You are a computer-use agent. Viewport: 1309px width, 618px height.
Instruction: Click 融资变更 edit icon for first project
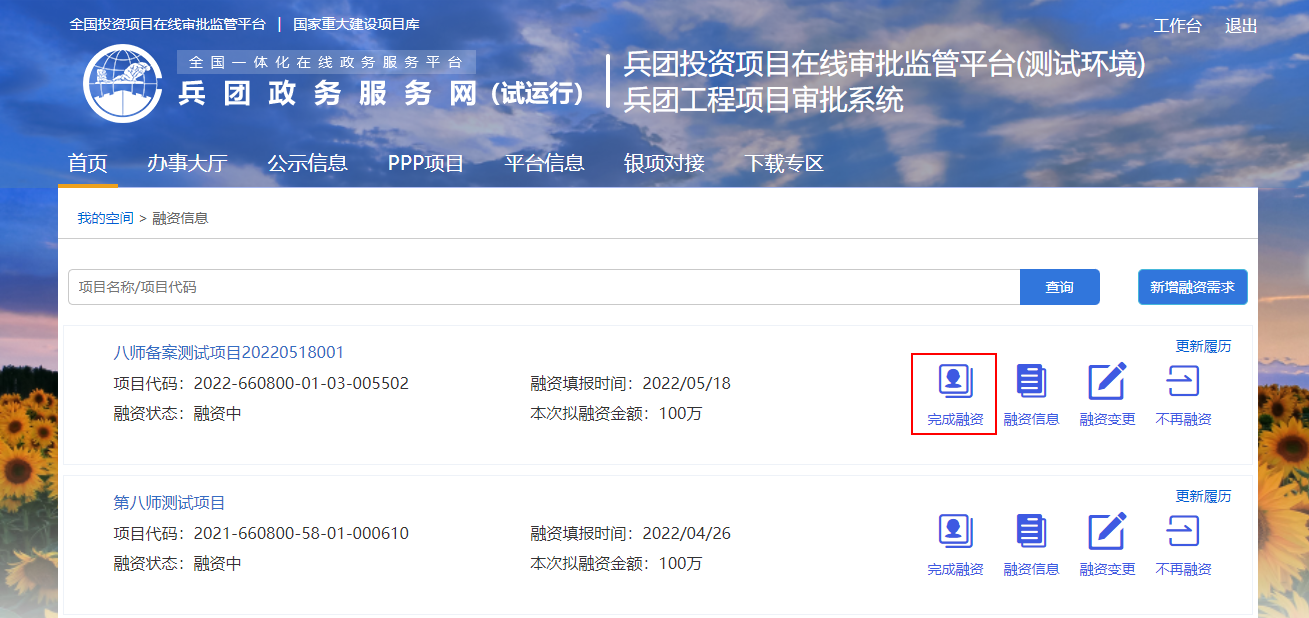click(1107, 382)
